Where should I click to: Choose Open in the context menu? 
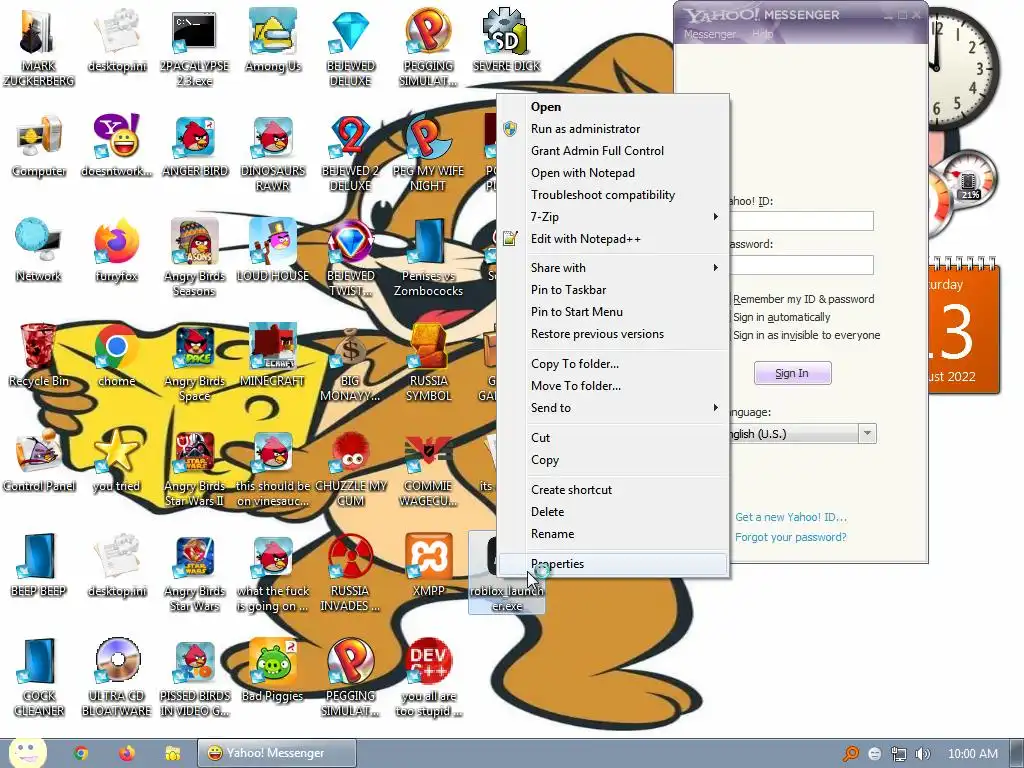point(613,106)
